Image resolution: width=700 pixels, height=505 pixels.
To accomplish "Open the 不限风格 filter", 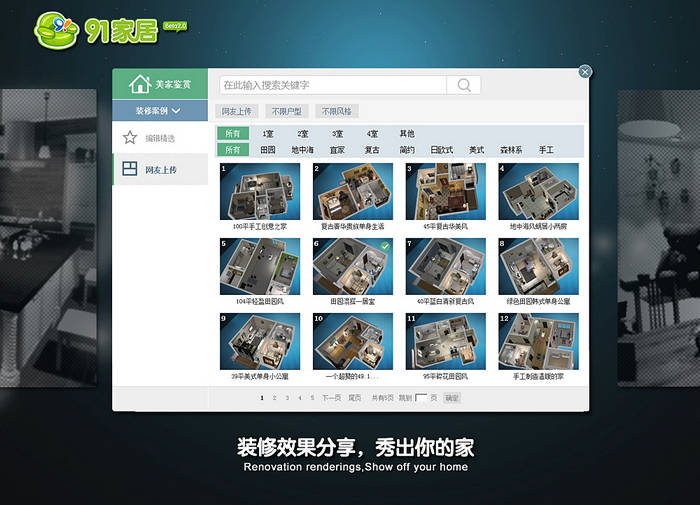I will tap(337, 111).
